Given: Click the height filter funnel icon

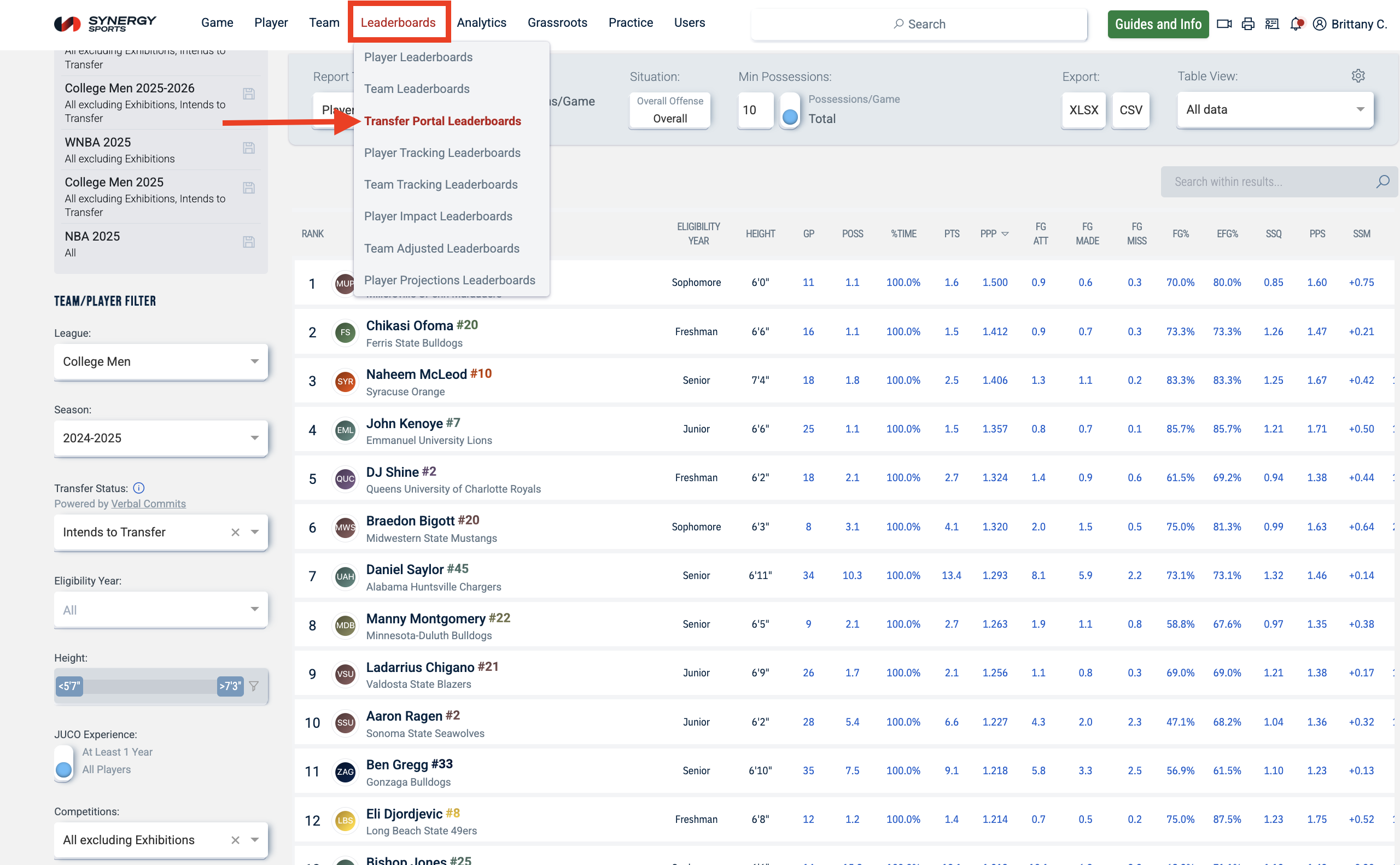Looking at the screenshot, I should (x=254, y=686).
